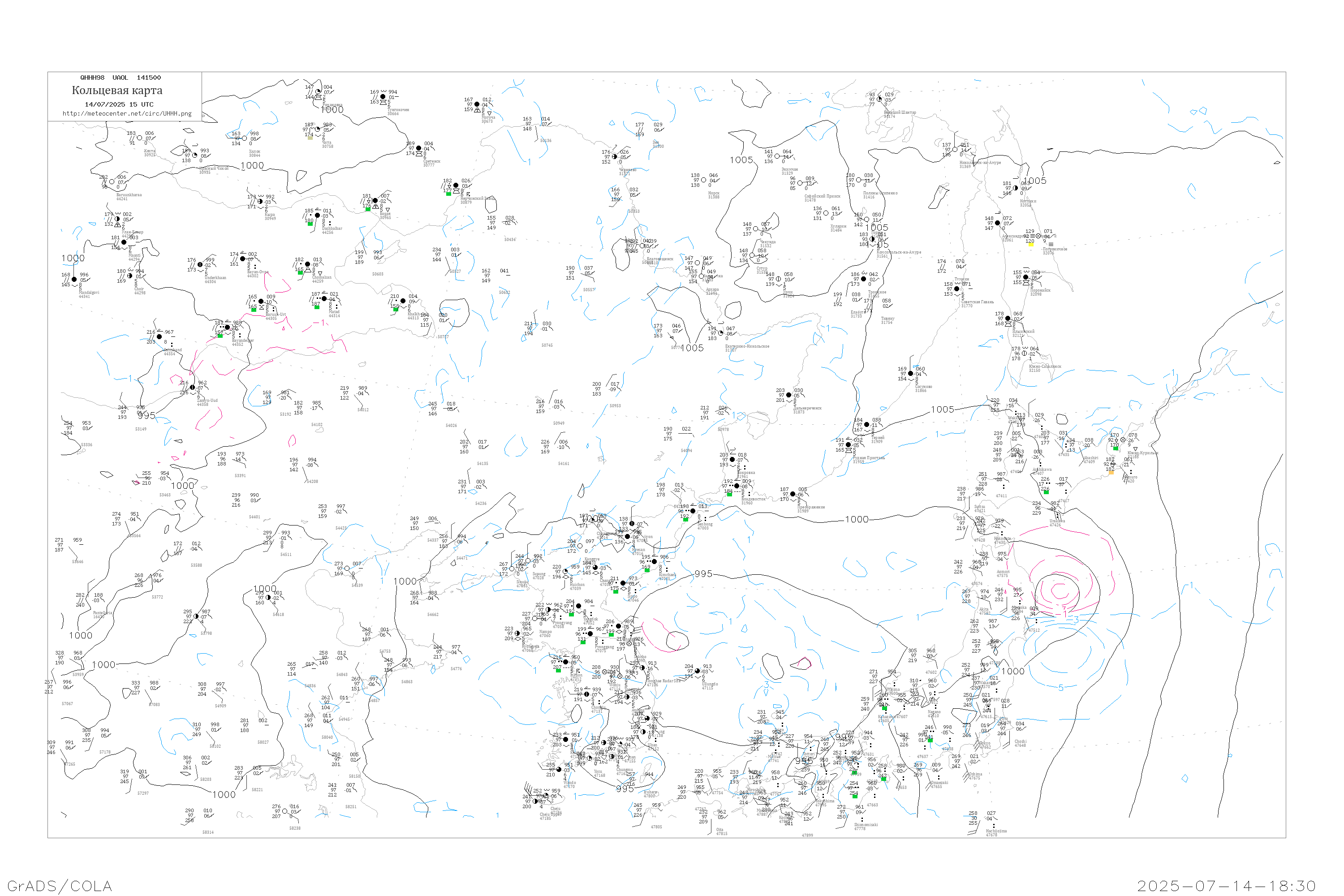Click the 14/07/2025 15 UTC date text

(x=119, y=104)
